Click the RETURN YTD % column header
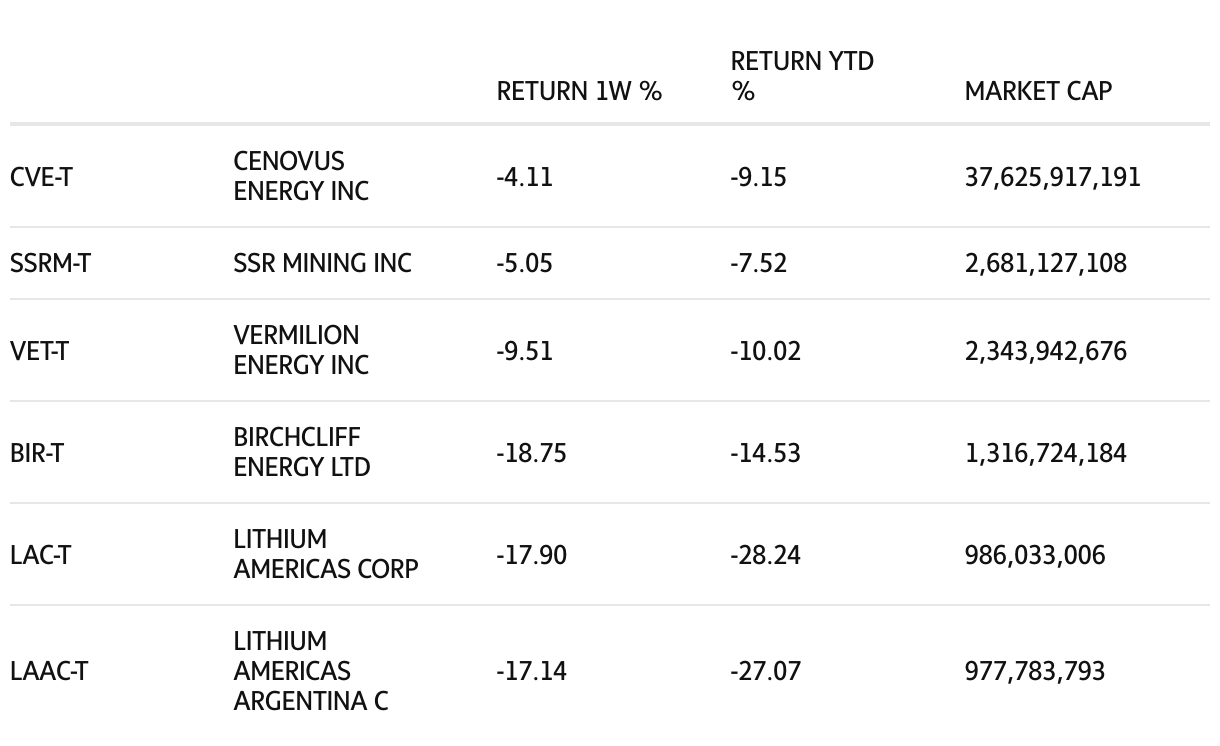The height and width of the screenshot is (746, 1220). click(802, 76)
